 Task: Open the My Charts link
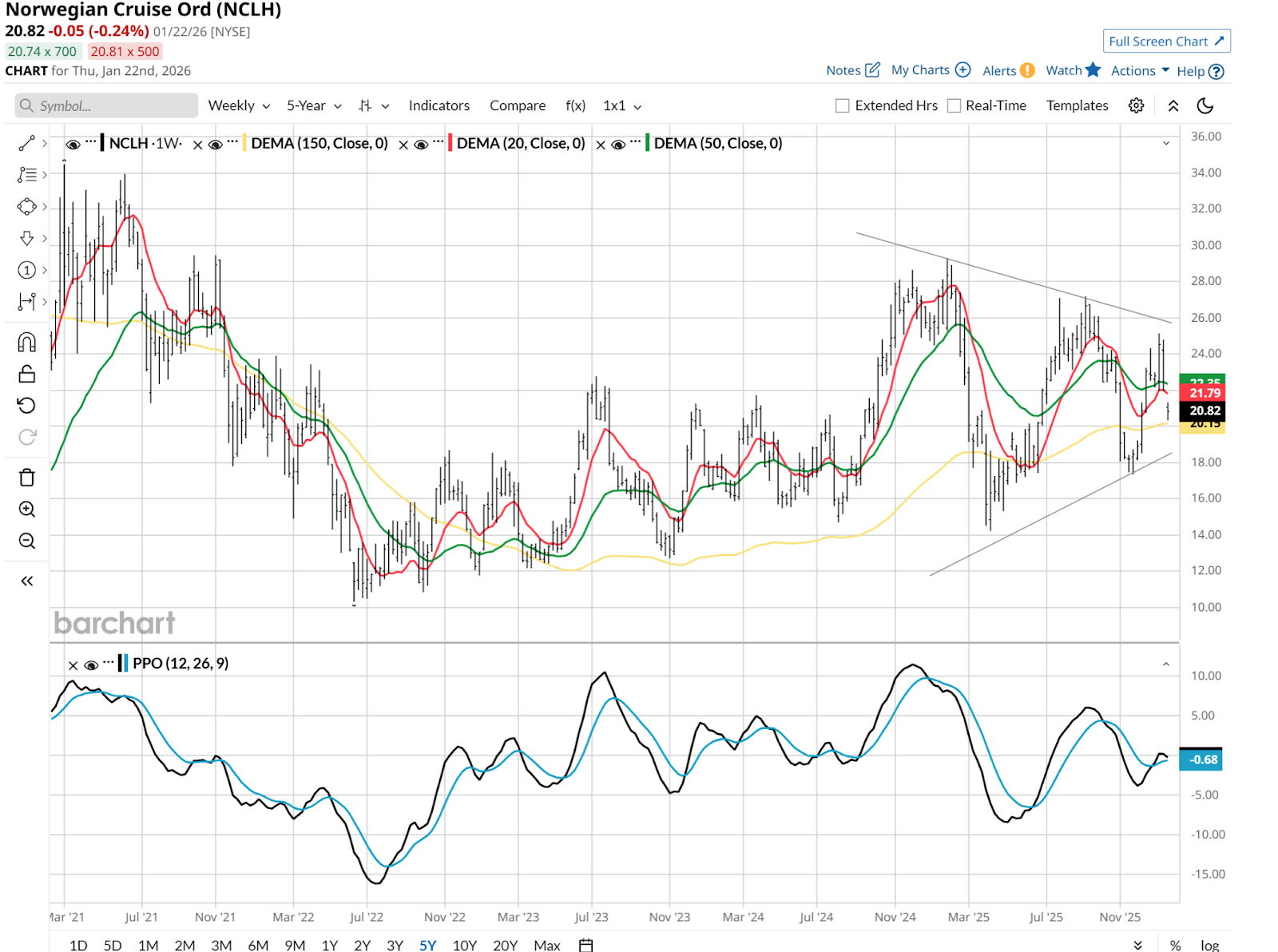click(x=930, y=70)
